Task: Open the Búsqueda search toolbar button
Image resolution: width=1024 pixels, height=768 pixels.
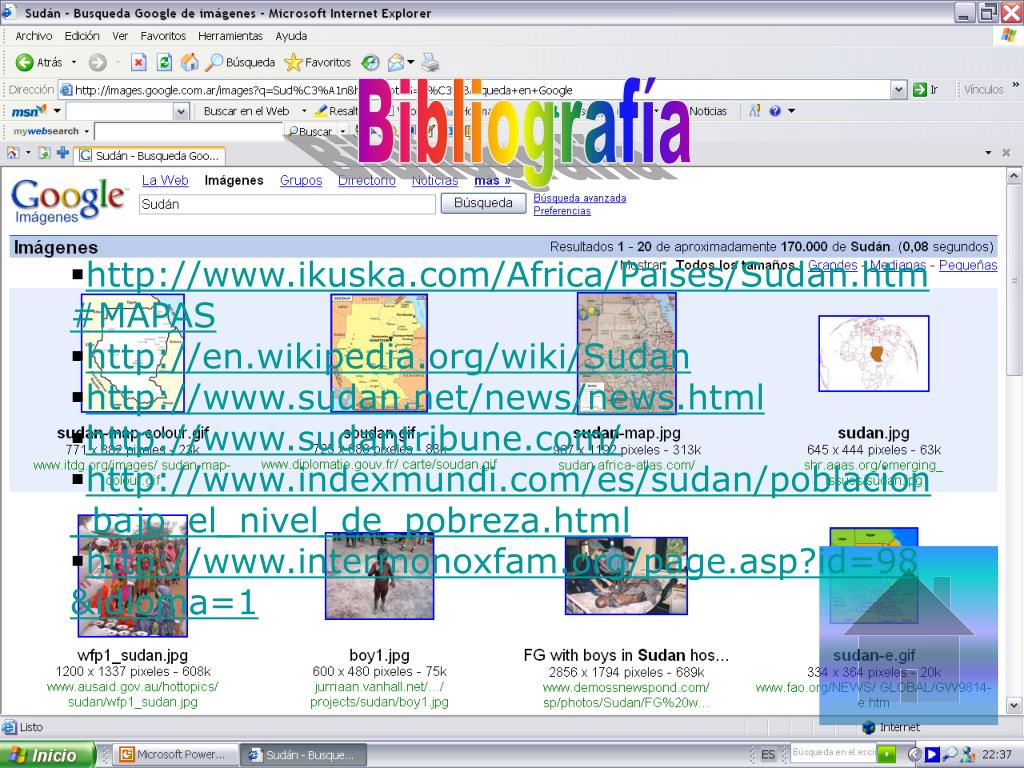Action: click(240, 63)
